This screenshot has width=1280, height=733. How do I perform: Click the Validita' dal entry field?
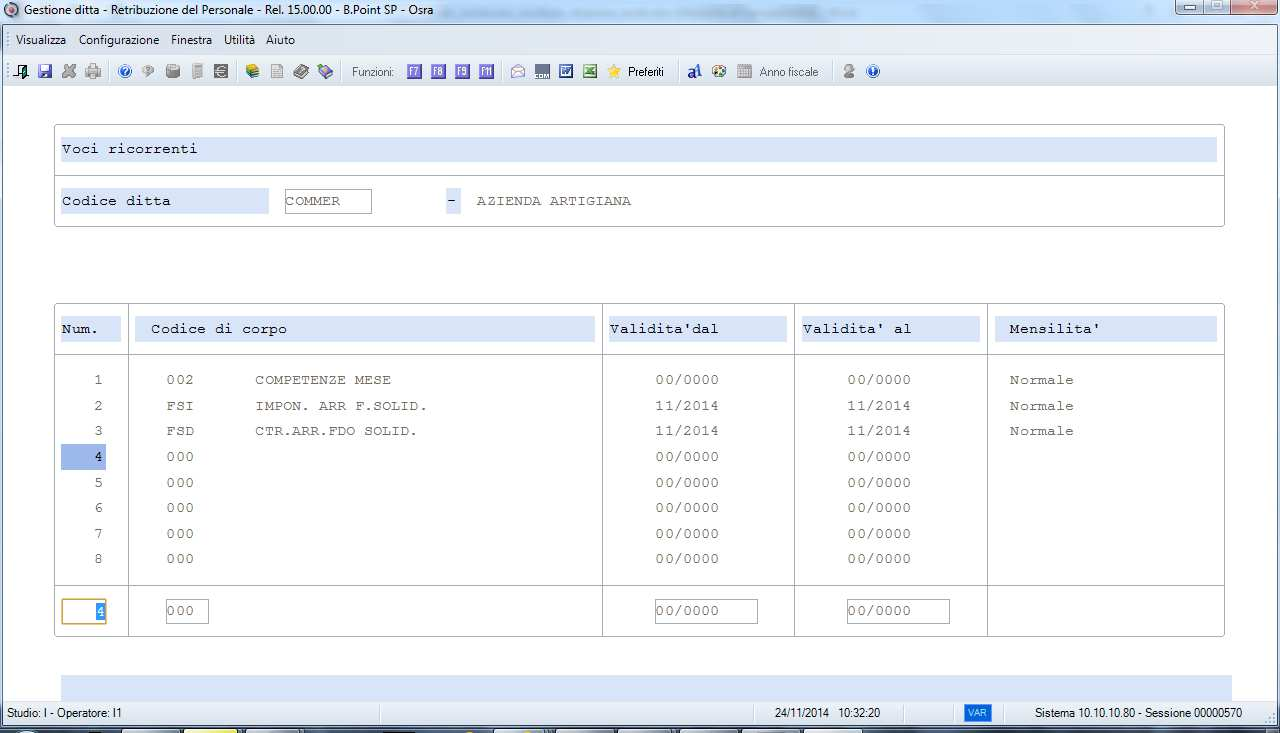click(x=706, y=611)
